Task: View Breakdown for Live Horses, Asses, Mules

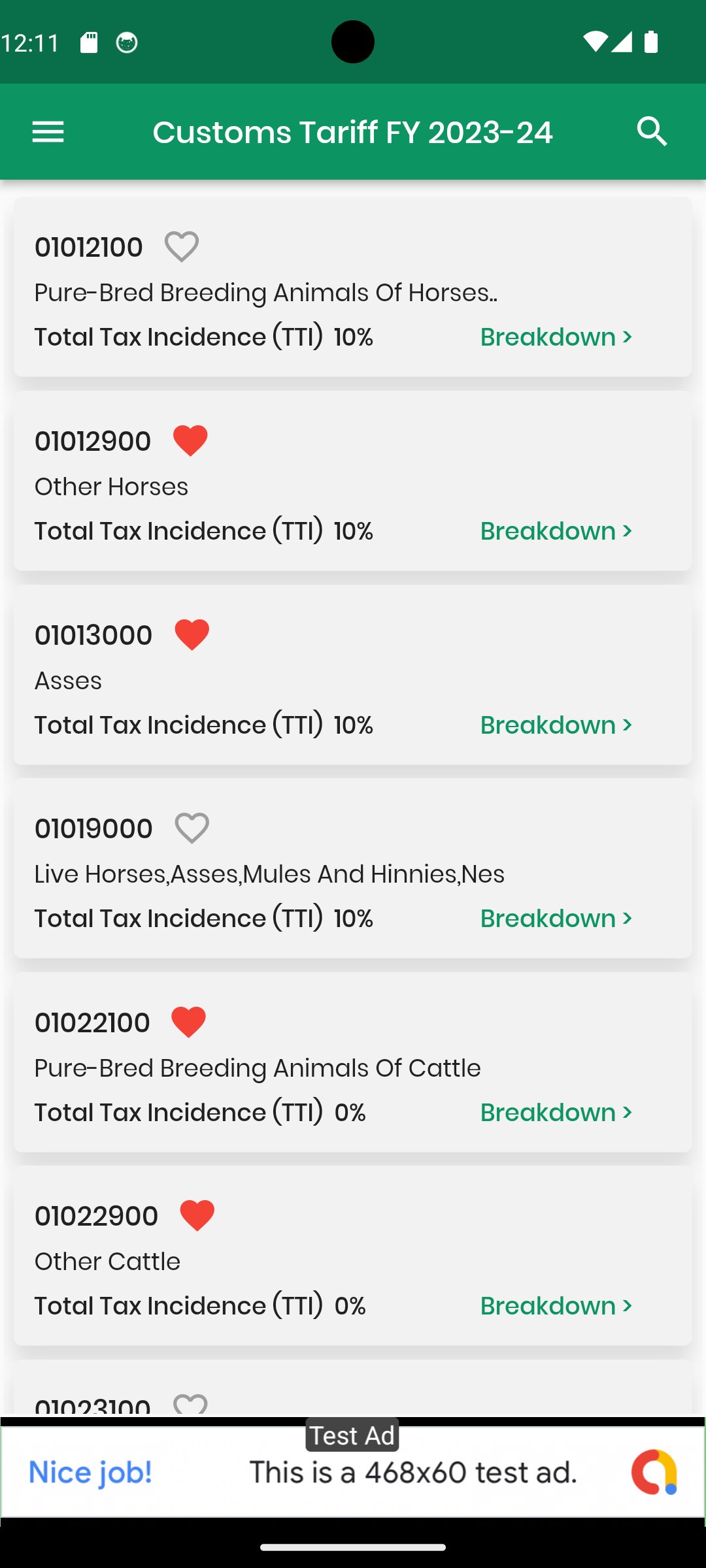Action: (556, 919)
